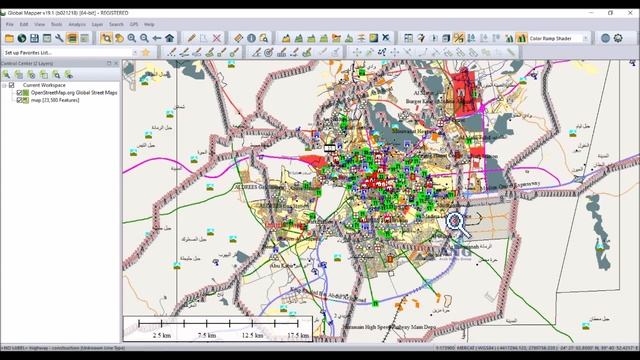Viewport: 640px width, 360px height.
Task: Enable hill shading mountains icon
Action: [521, 38]
